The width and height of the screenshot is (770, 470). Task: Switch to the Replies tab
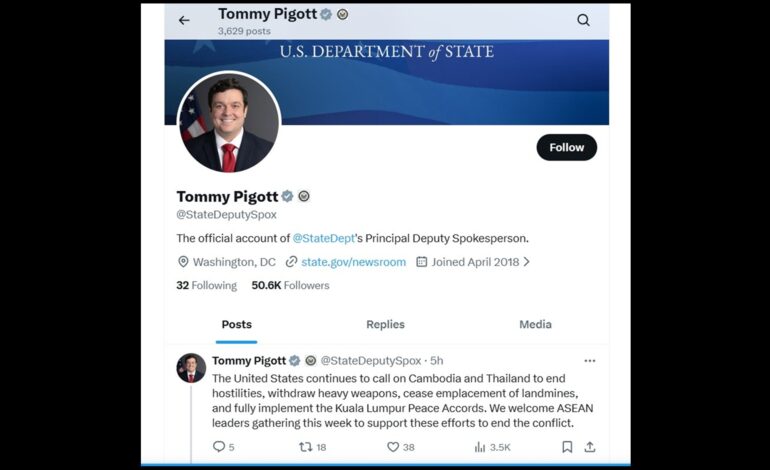[385, 324]
